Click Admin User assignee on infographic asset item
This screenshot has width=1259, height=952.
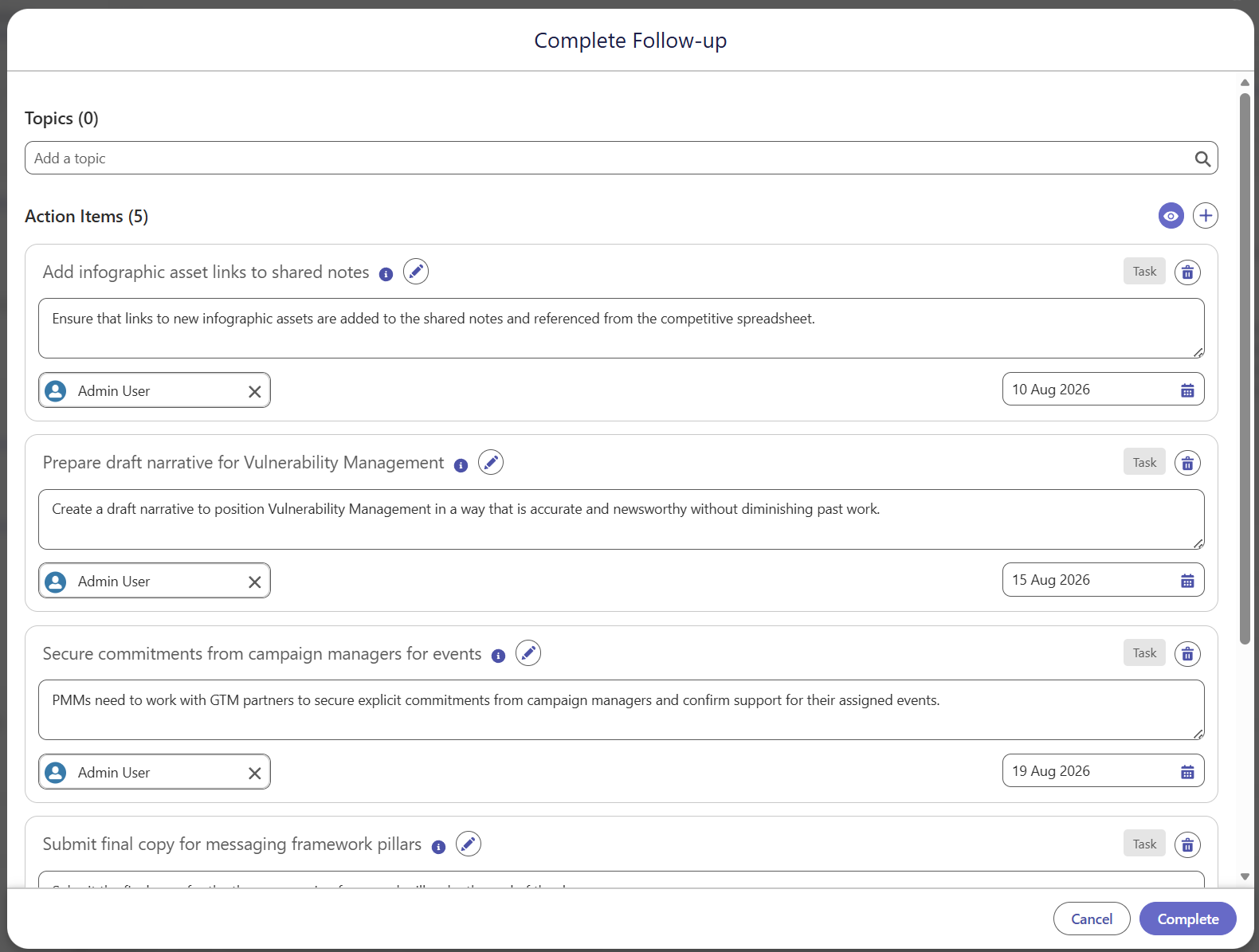pos(154,390)
